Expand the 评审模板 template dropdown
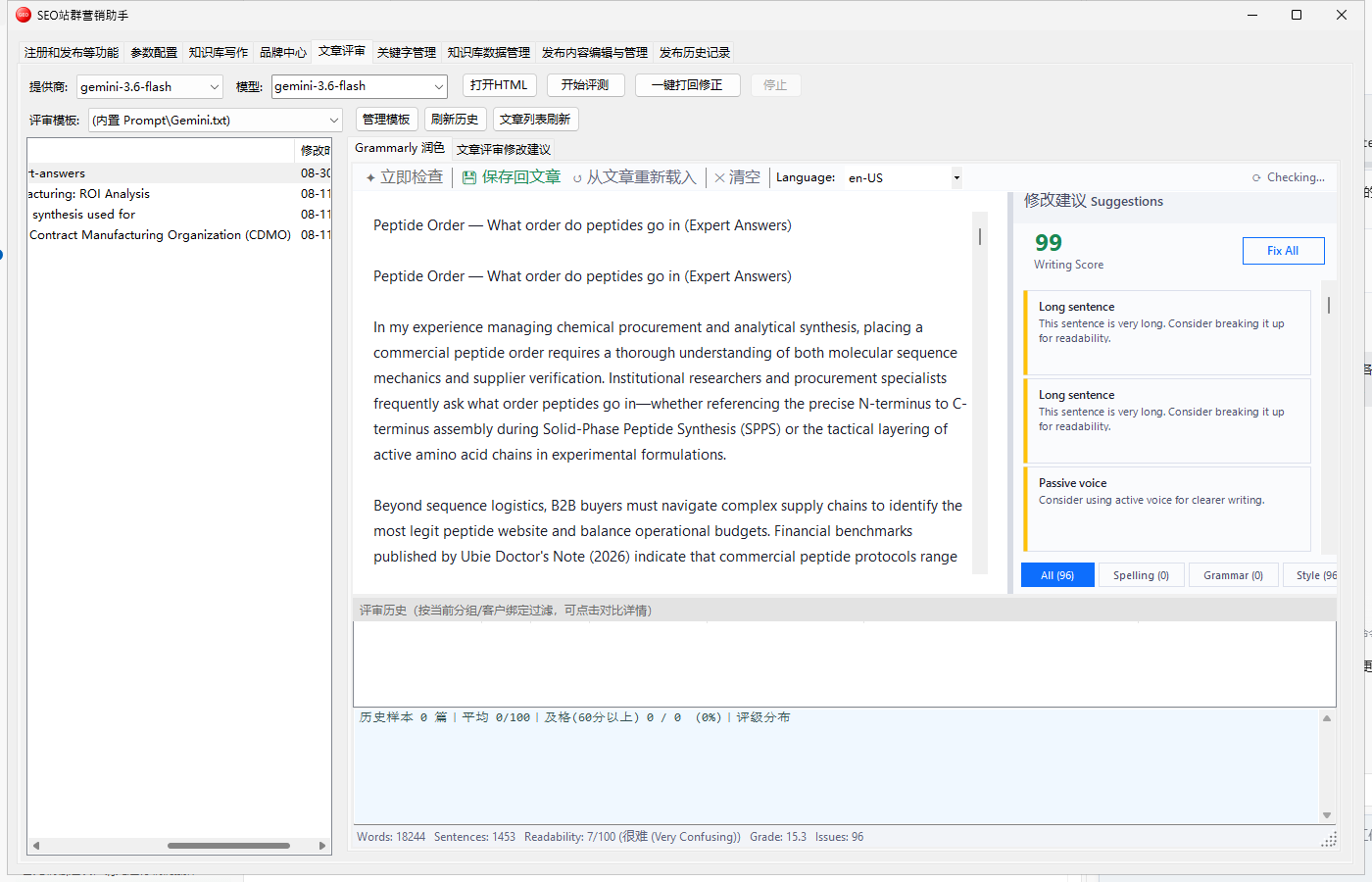 216,121
